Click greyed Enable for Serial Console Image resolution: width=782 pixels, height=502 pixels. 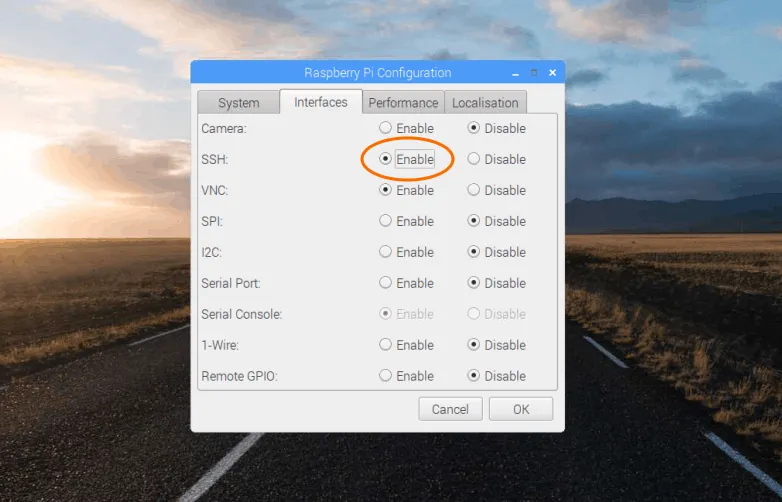click(x=406, y=314)
